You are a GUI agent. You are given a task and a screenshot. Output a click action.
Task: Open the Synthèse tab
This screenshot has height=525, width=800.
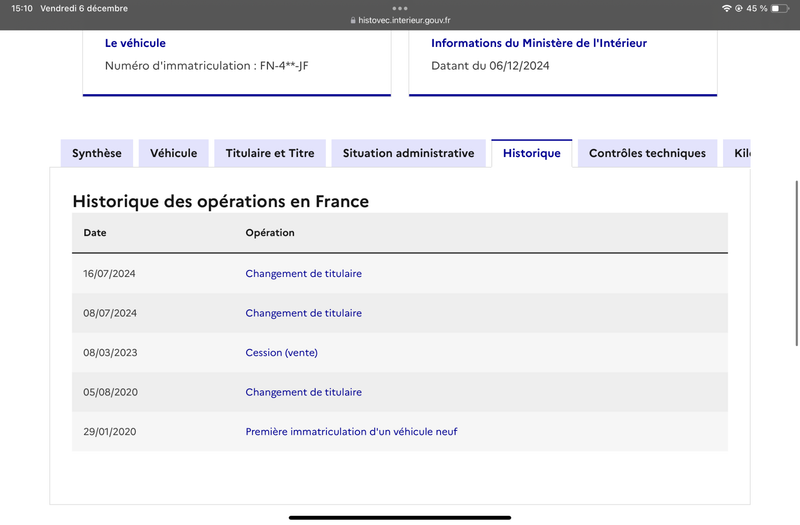(97, 153)
